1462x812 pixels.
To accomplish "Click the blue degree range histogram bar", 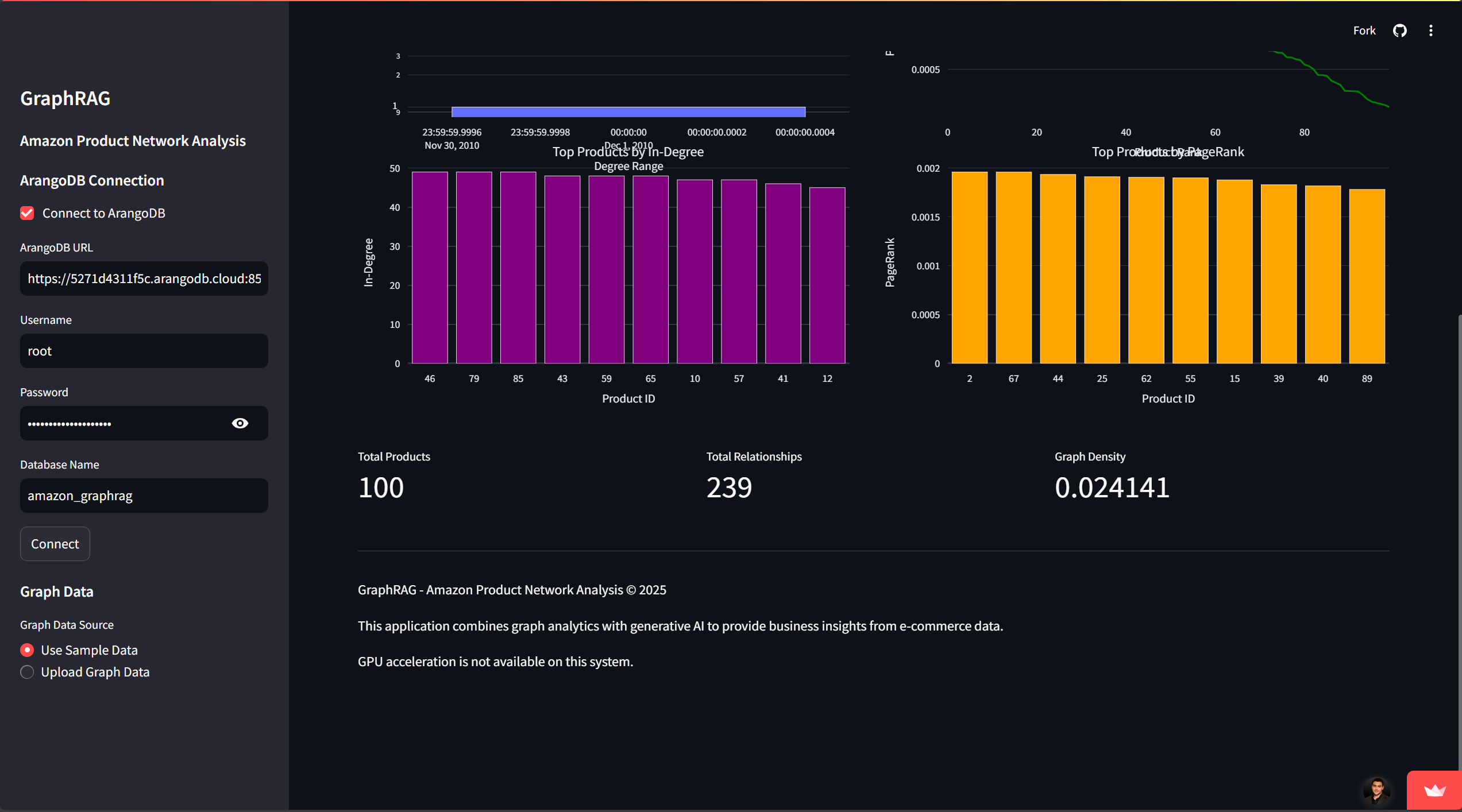I will (628, 111).
